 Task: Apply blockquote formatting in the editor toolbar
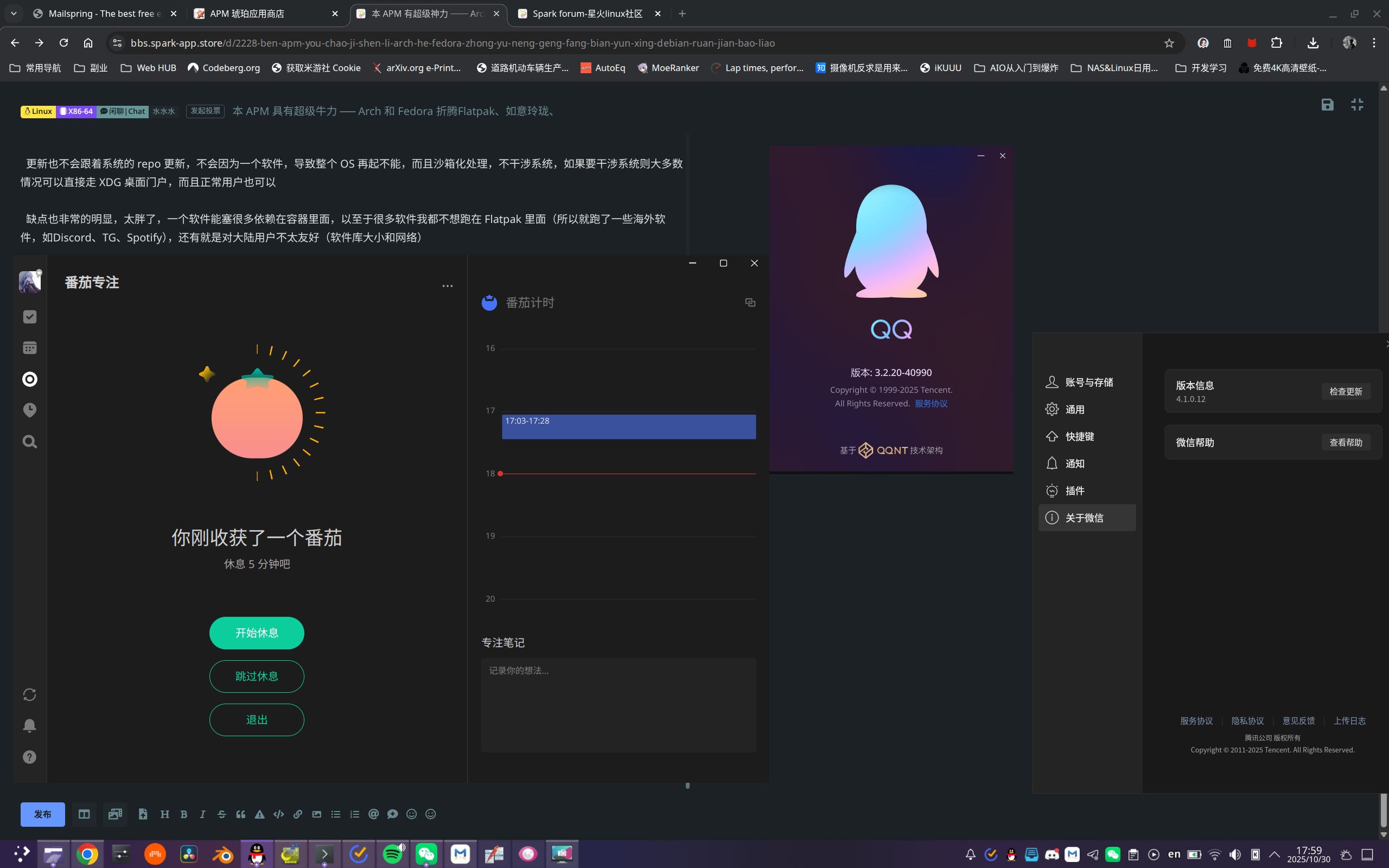[x=240, y=814]
